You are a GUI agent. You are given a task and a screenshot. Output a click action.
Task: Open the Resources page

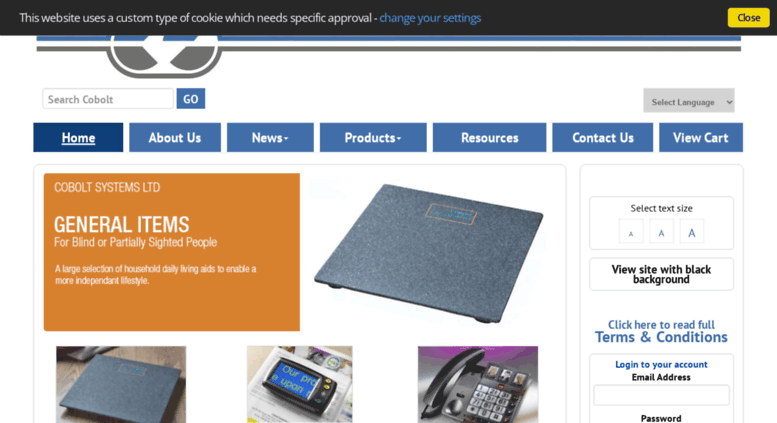(x=489, y=137)
